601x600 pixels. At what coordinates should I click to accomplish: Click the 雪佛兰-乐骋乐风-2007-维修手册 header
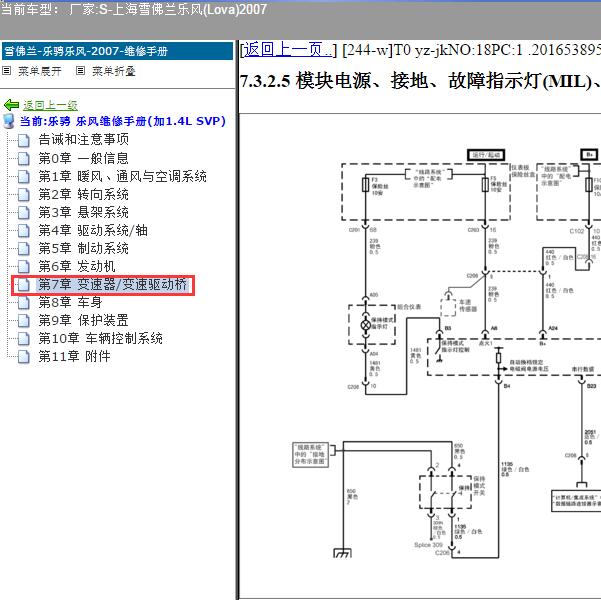pos(117,51)
